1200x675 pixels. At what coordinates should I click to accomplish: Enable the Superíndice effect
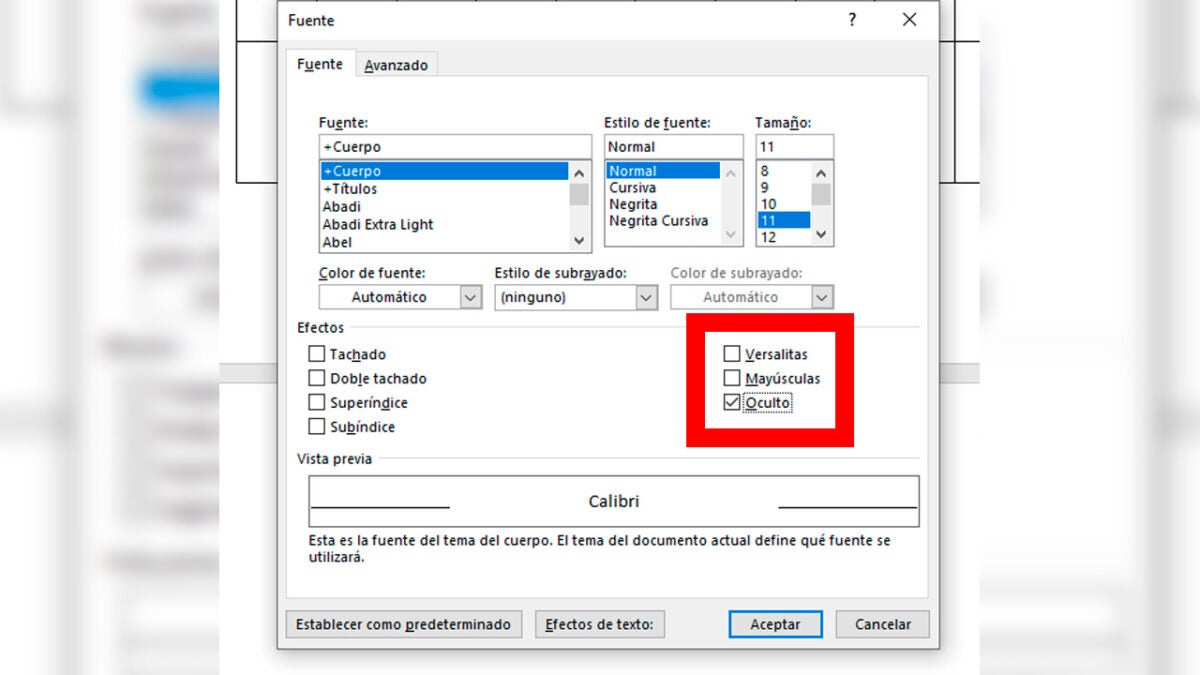pyautogui.click(x=317, y=403)
